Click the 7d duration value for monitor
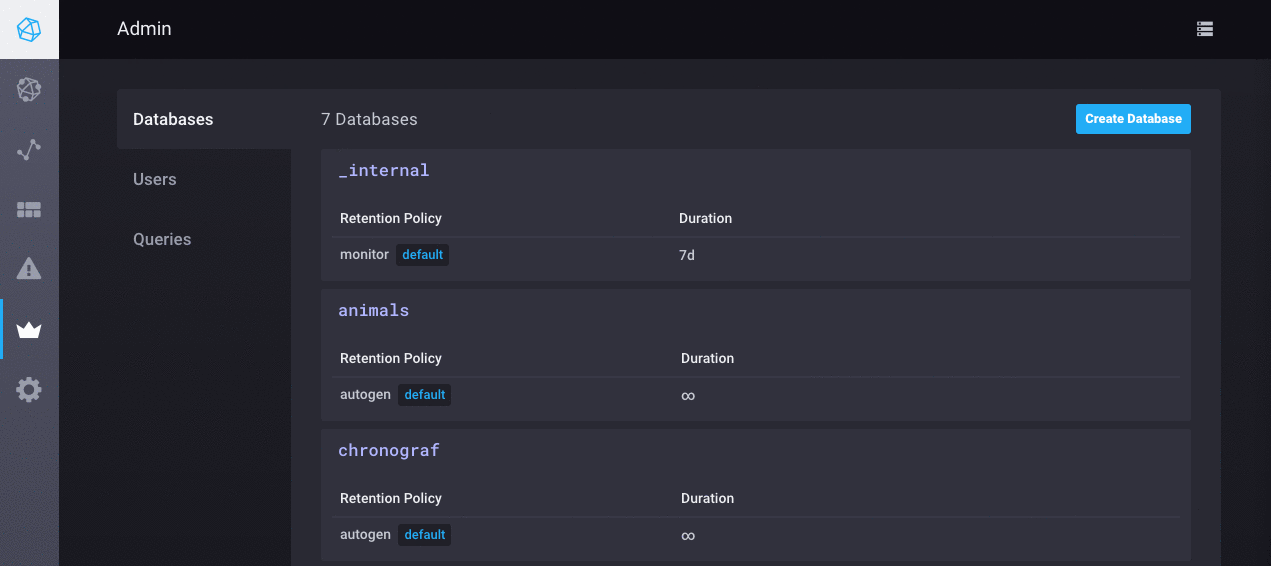The image size is (1271, 566). [x=686, y=255]
